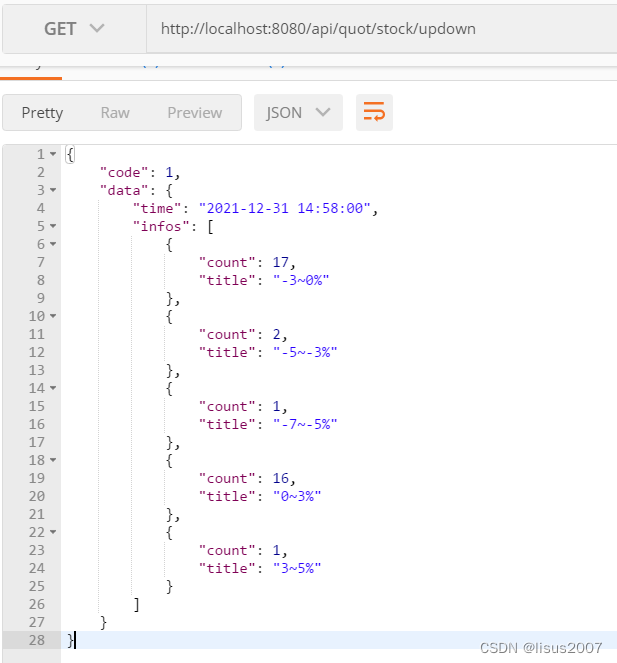
Task: Open the GET method dropdown
Action: tap(74, 29)
